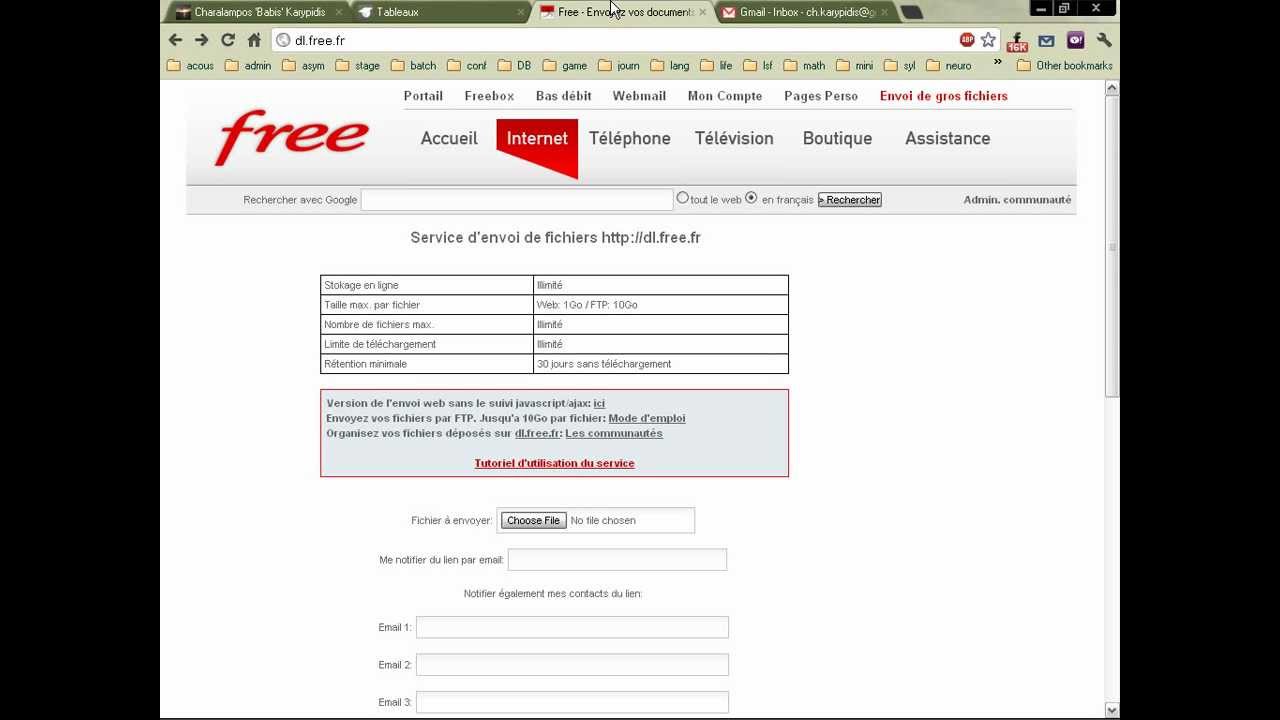1280x720 pixels.
Task: Focus the Email 1 input field
Action: pos(572,627)
